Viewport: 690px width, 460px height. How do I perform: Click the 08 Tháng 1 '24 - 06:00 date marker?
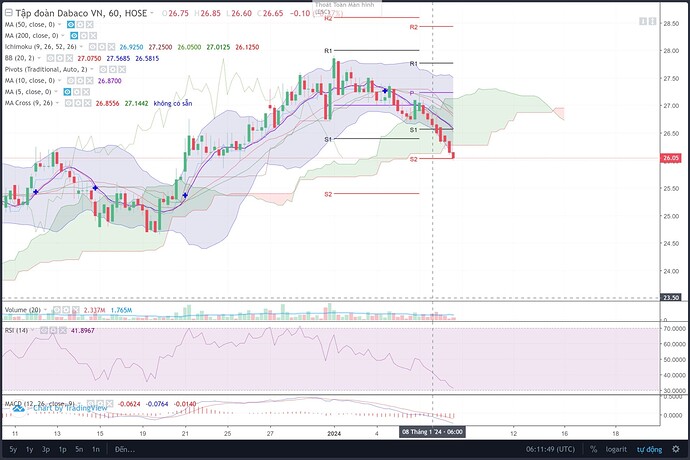[432, 432]
